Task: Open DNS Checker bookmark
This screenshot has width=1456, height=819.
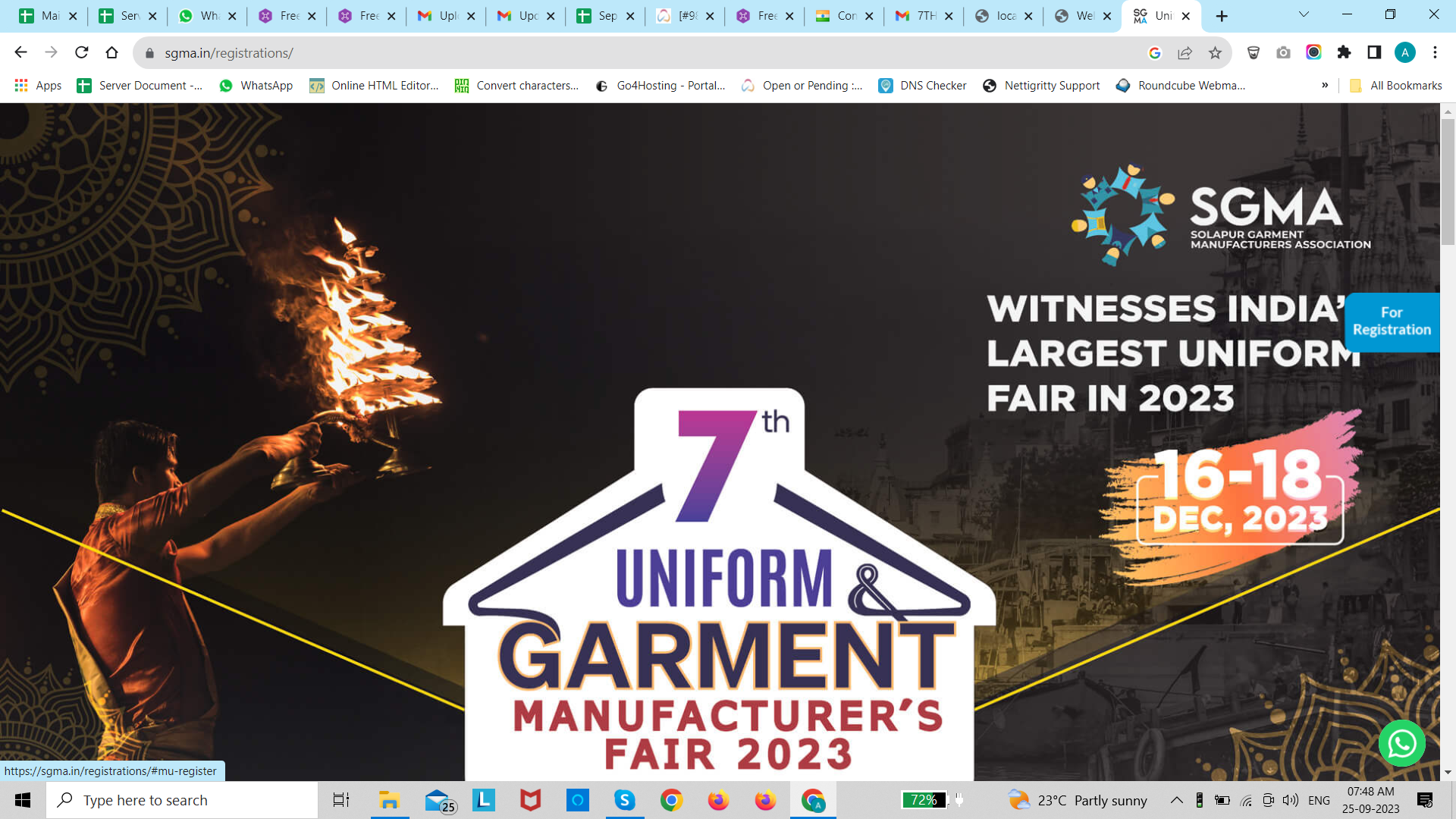Action: point(922,86)
